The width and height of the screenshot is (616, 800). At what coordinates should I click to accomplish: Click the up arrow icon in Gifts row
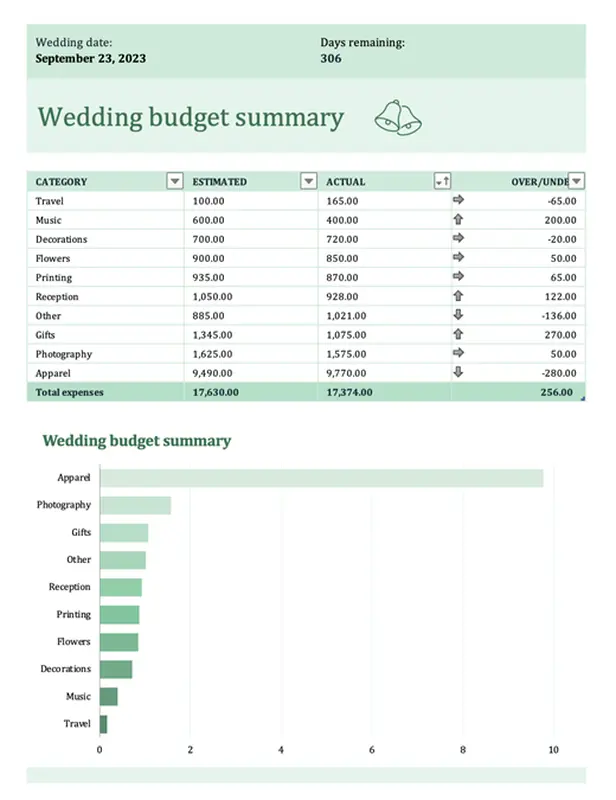click(459, 334)
